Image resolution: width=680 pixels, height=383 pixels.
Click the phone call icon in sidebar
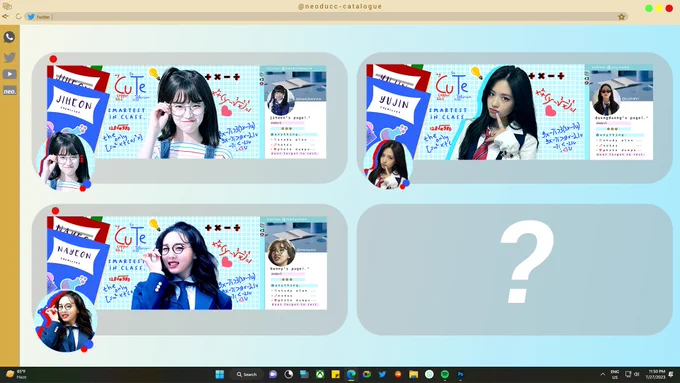point(9,37)
